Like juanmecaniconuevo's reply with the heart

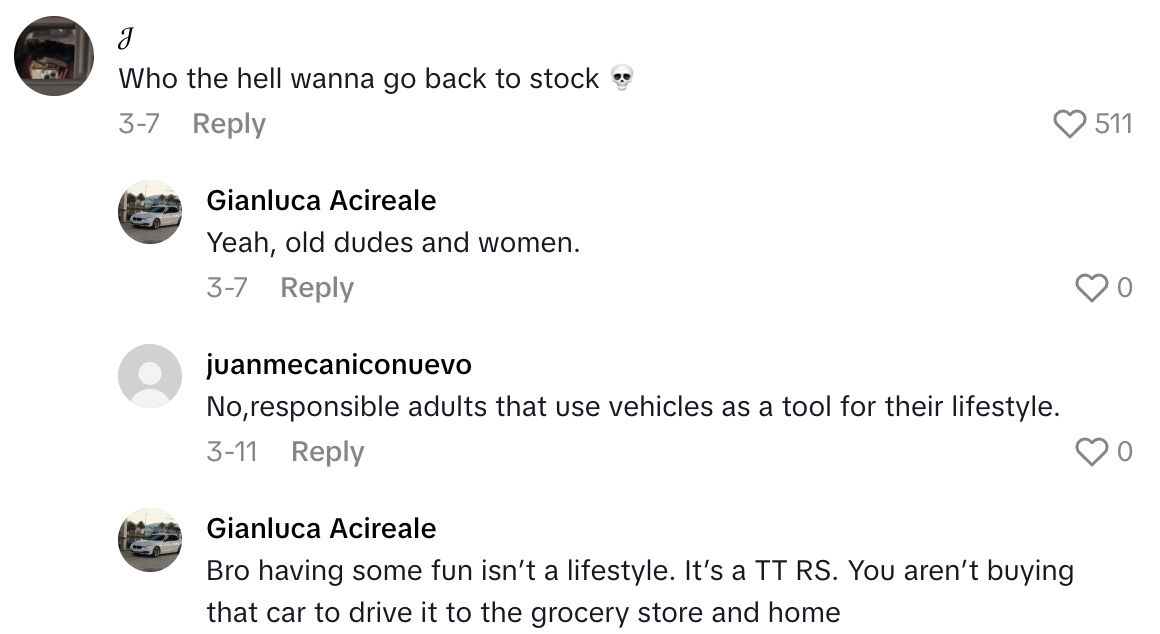coord(1090,452)
